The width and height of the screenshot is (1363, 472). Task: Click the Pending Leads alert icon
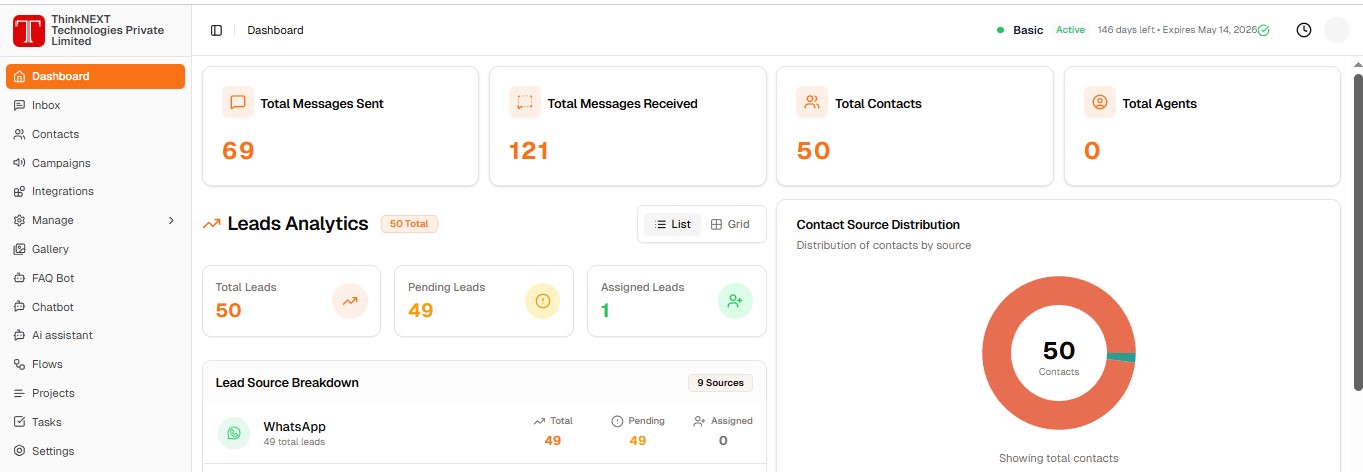tap(542, 301)
